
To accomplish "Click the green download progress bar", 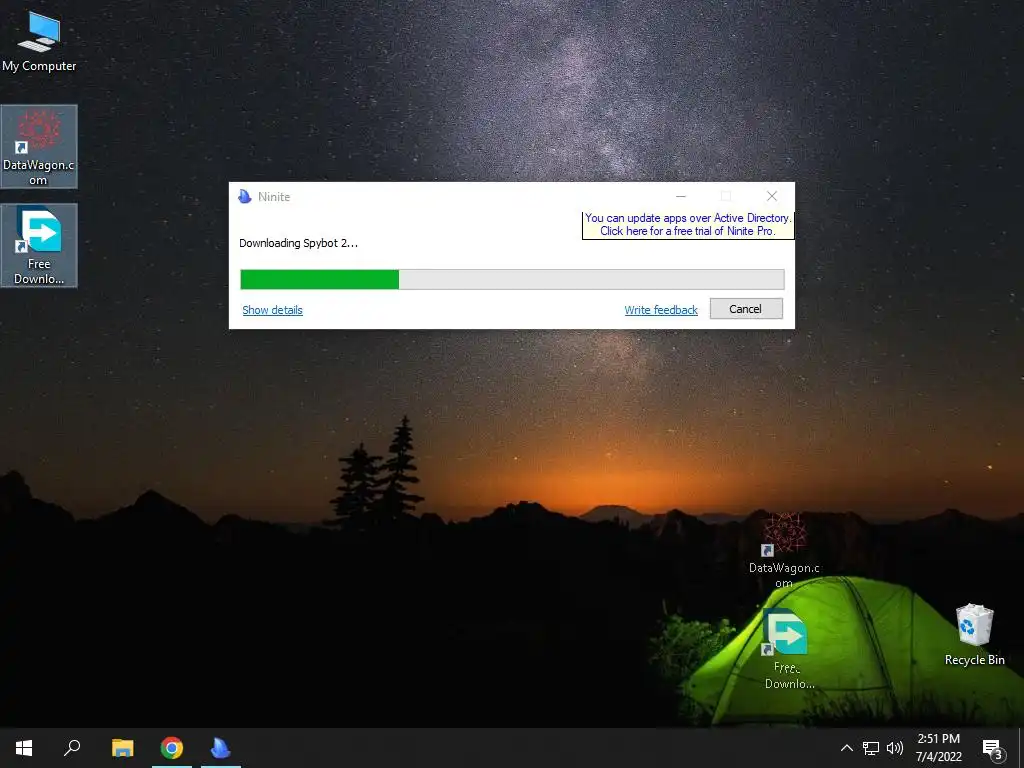I will pos(512,279).
